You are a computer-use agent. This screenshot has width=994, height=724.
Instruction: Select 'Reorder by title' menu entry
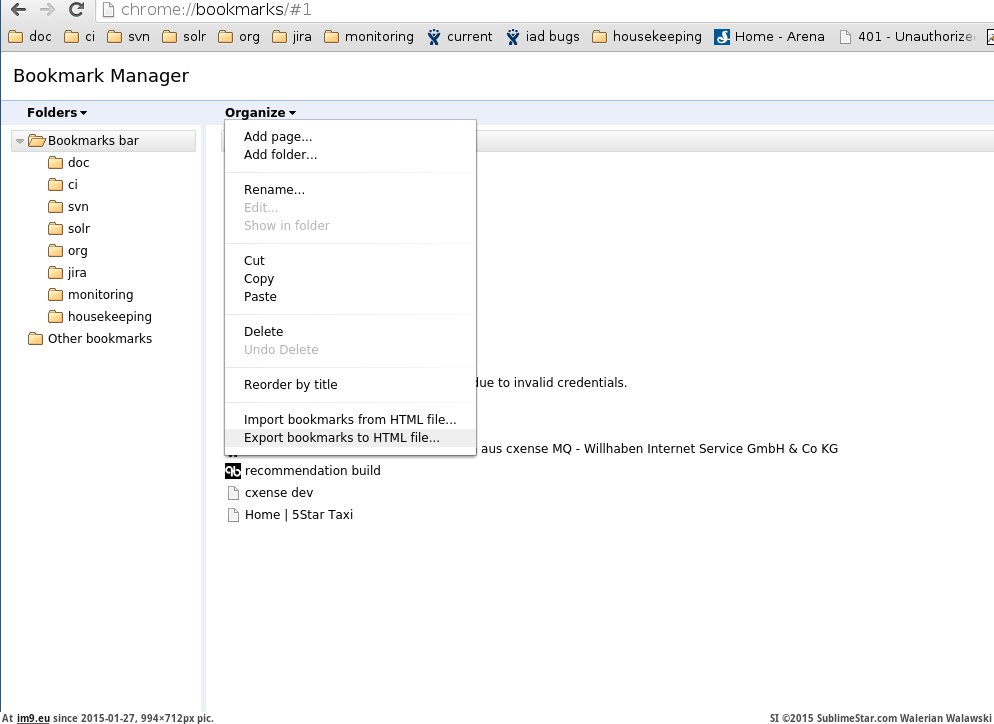(x=290, y=385)
